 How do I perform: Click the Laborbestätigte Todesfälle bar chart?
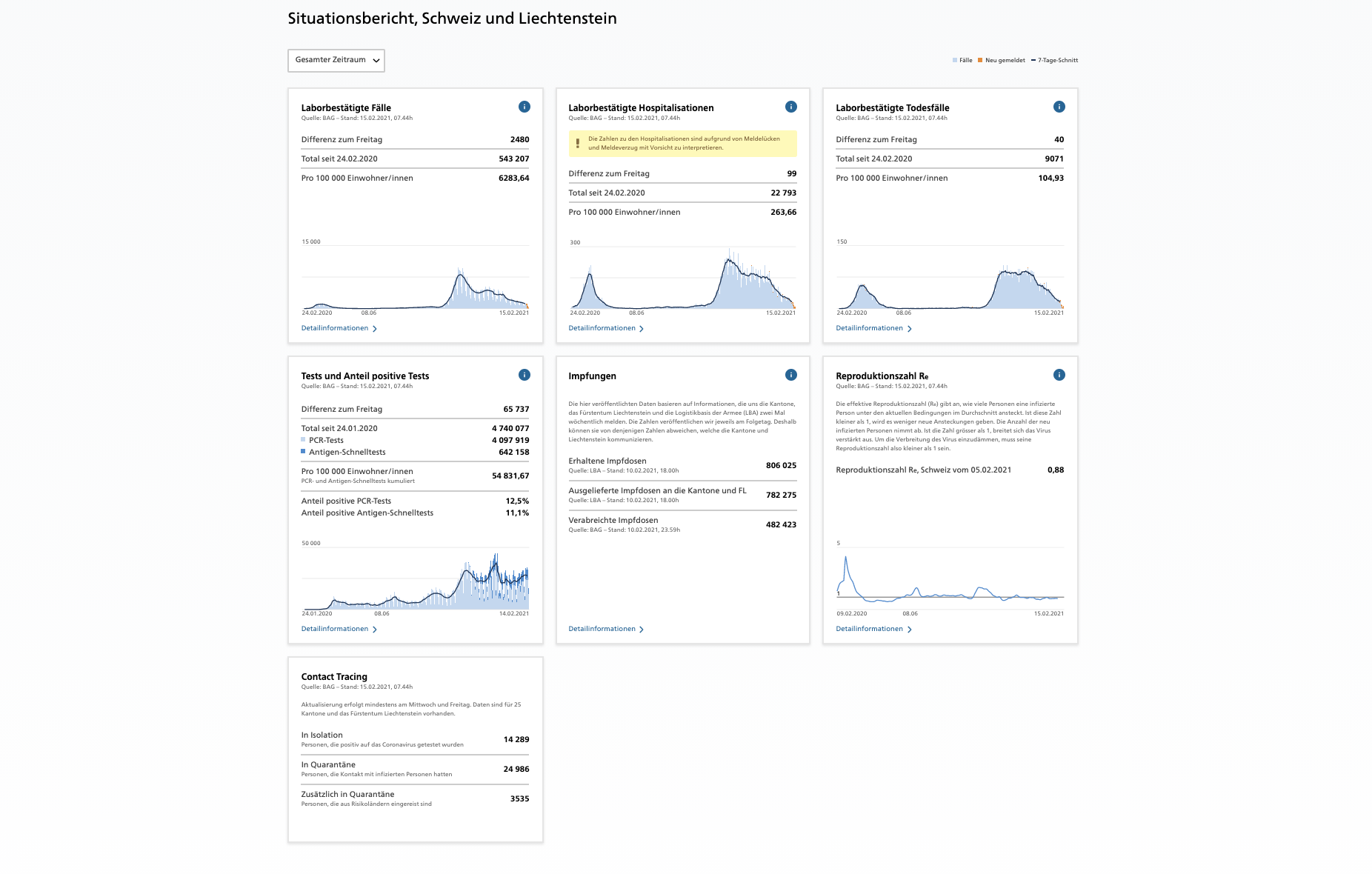coord(950,276)
